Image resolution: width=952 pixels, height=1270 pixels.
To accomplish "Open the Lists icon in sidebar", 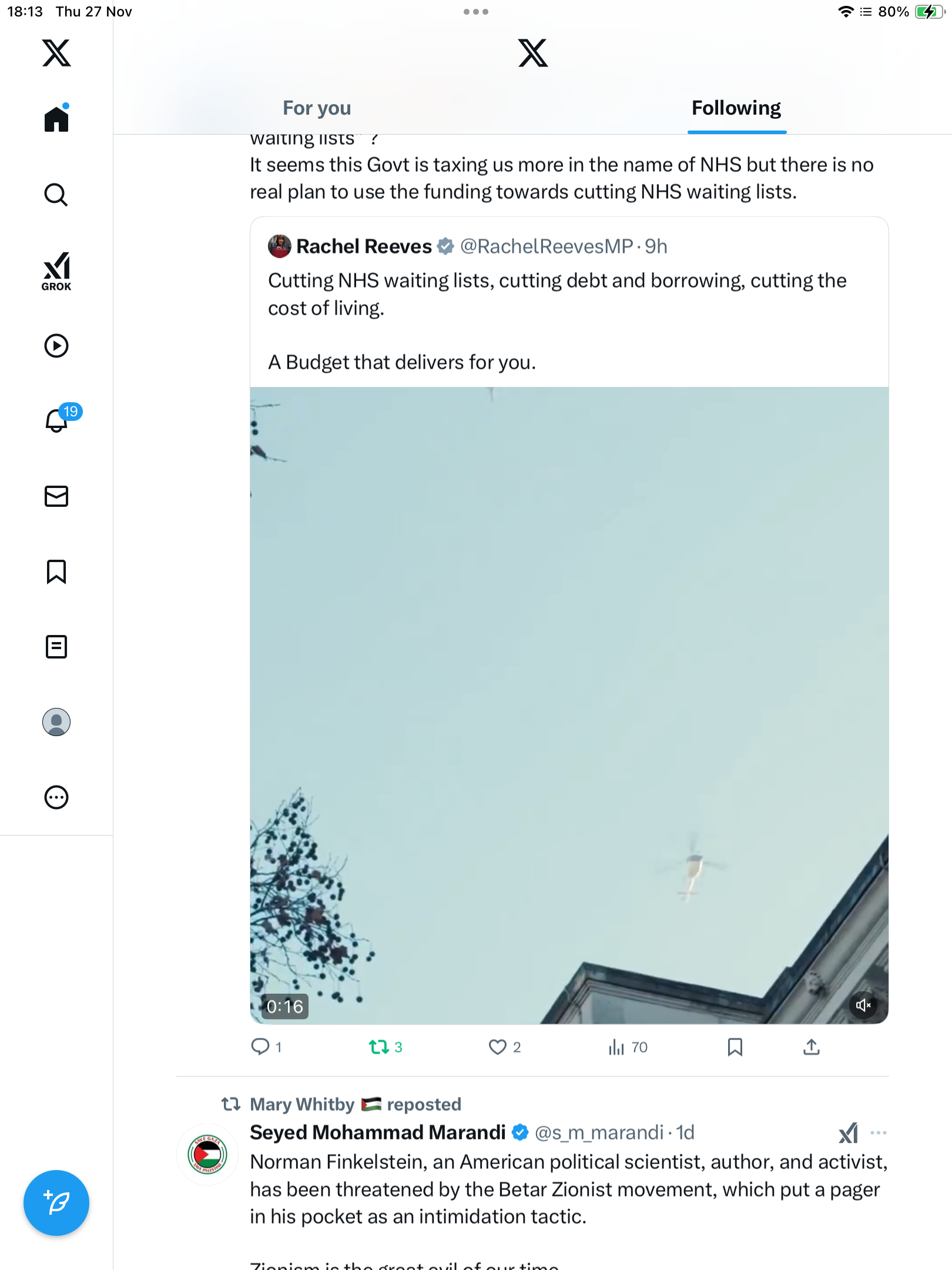I will point(56,647).
